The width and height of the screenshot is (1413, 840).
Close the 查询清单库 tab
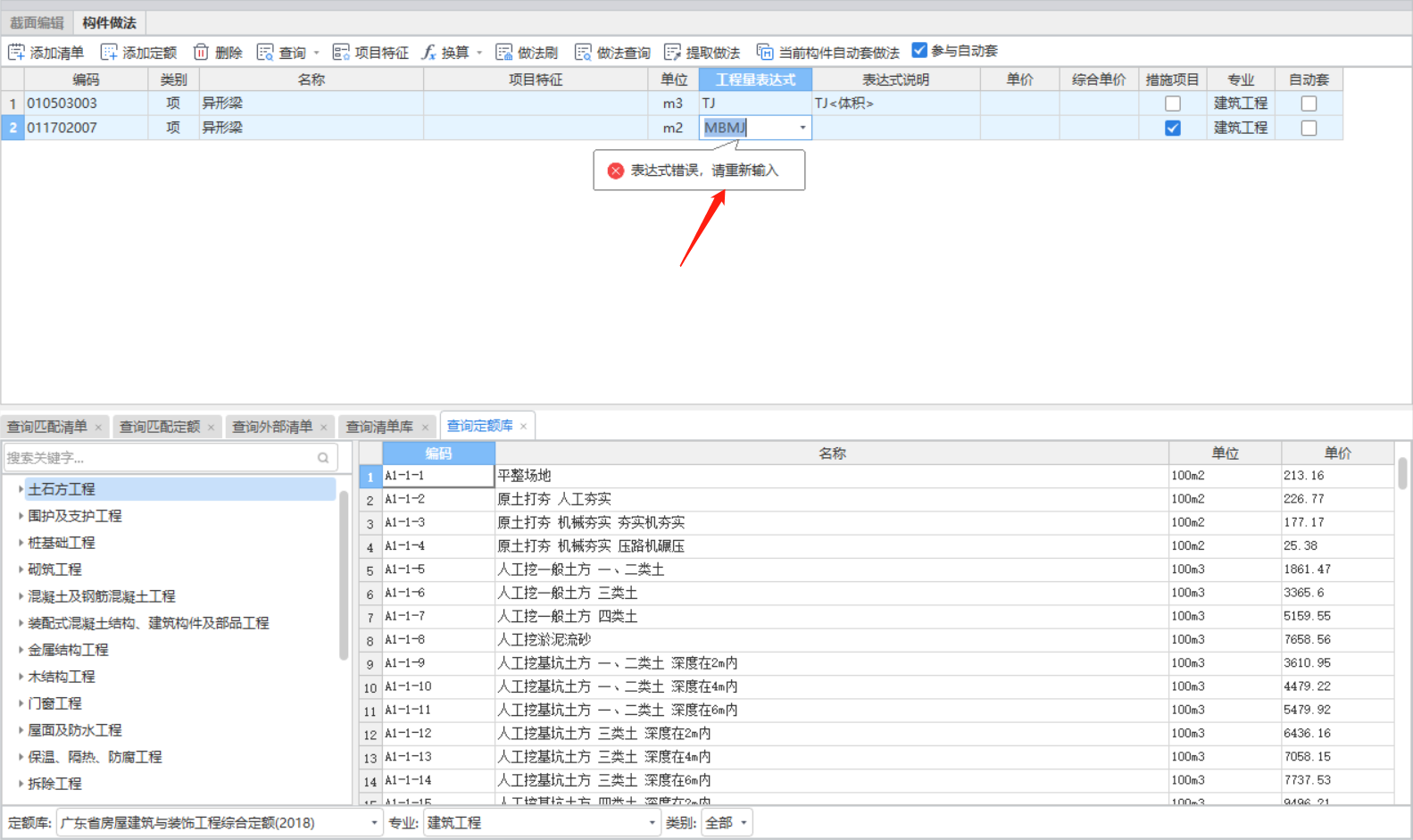pyautogui.click(x=425, y=428)
